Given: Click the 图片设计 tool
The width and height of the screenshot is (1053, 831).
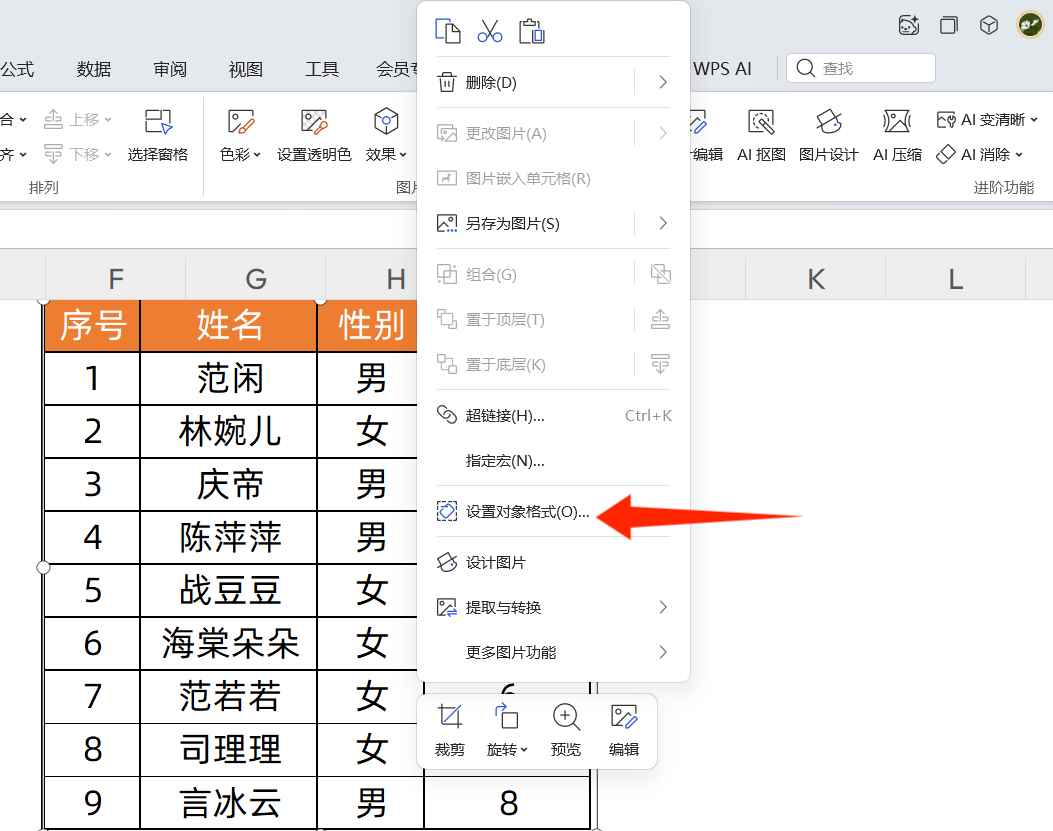Looking at the screenshot, I should (x=829, y=136).
